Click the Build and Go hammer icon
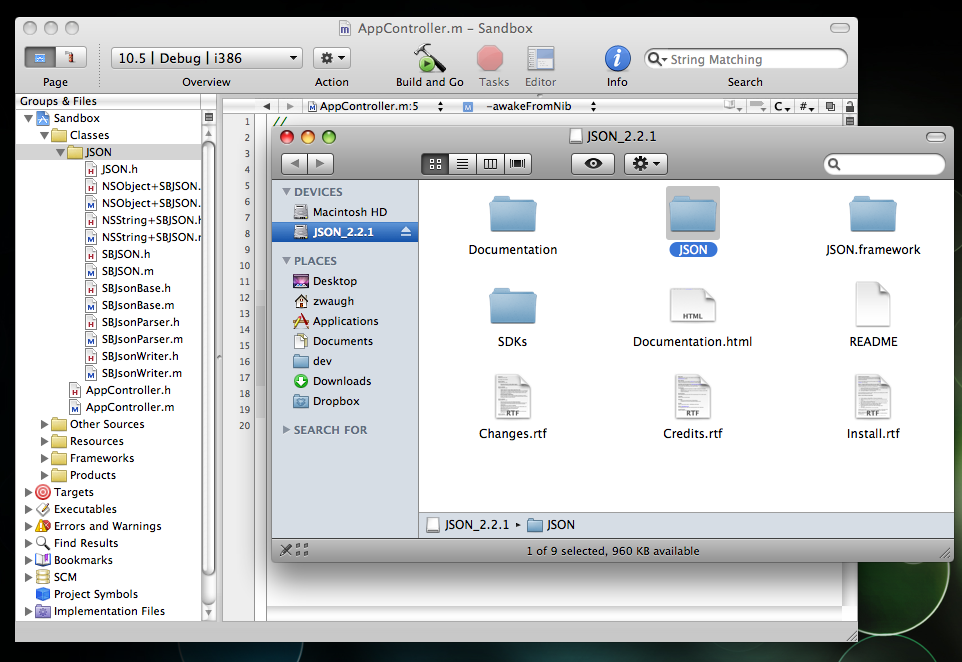The width and height of the screenshot is (962, 662). (x=429, y=59)
